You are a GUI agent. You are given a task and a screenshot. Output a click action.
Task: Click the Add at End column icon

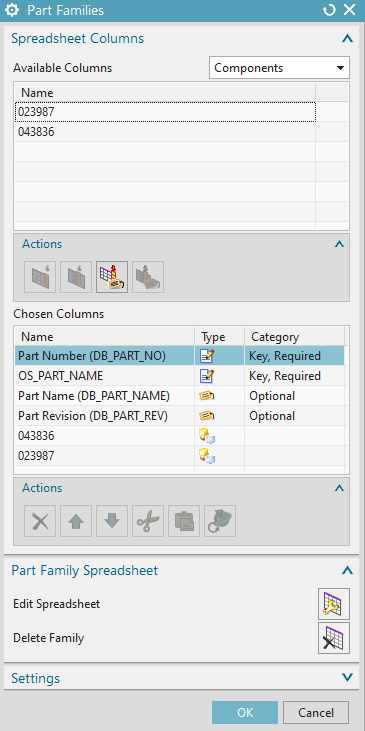pos(40,277)
